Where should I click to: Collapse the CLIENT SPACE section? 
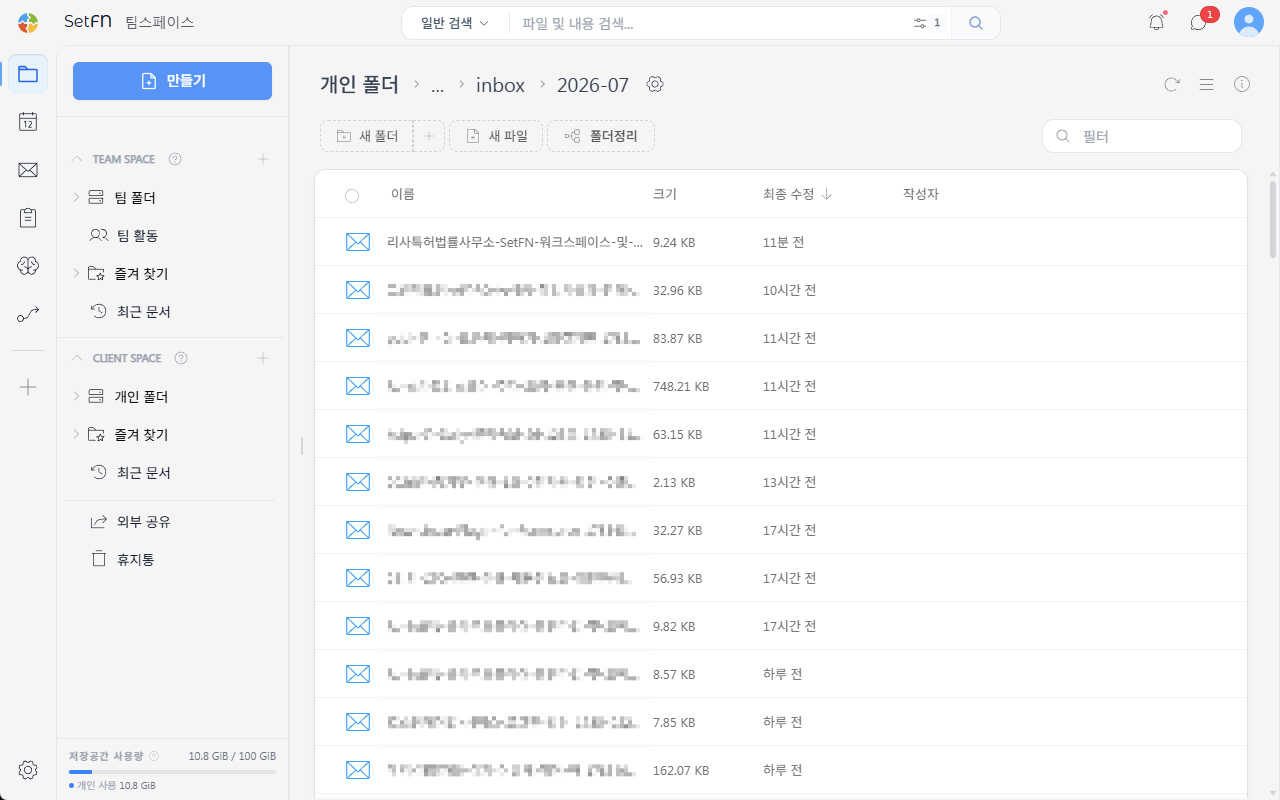[x=77, y=358]
